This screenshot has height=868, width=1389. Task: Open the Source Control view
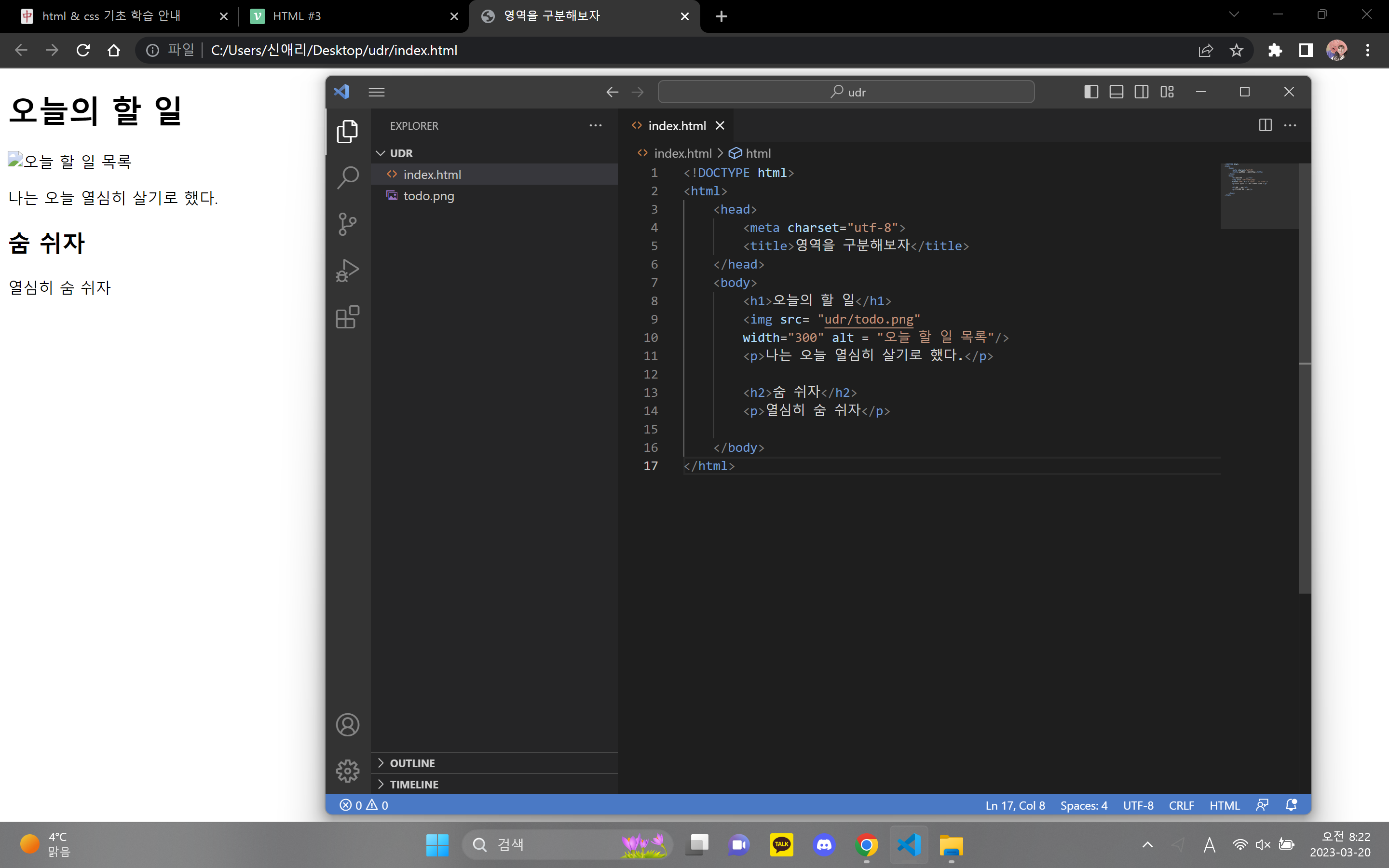pos(347,224)
